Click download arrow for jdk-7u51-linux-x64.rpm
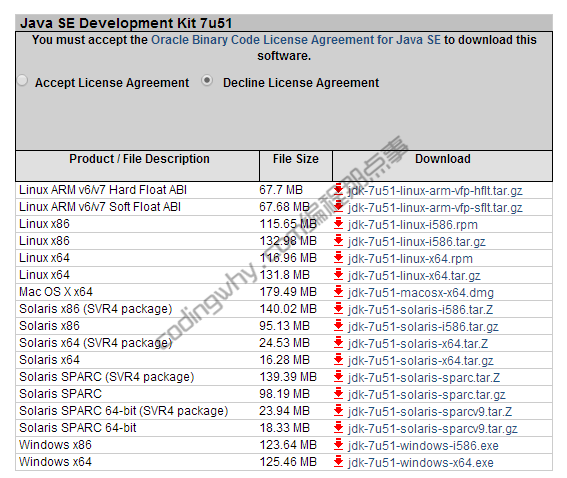The height and width of the screenshot is (478, 567). pos(338,257)
